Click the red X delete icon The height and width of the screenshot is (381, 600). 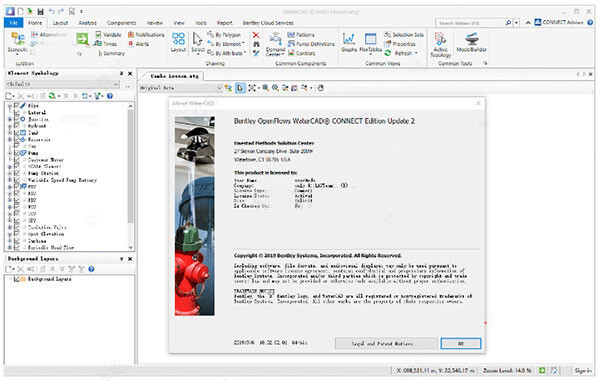click(x=256, y=35)
